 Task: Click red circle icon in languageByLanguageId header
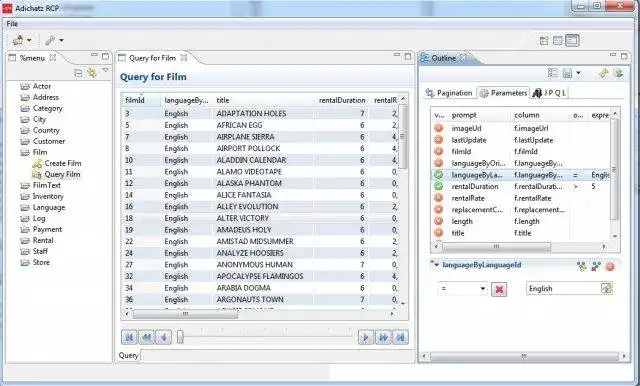610,266
